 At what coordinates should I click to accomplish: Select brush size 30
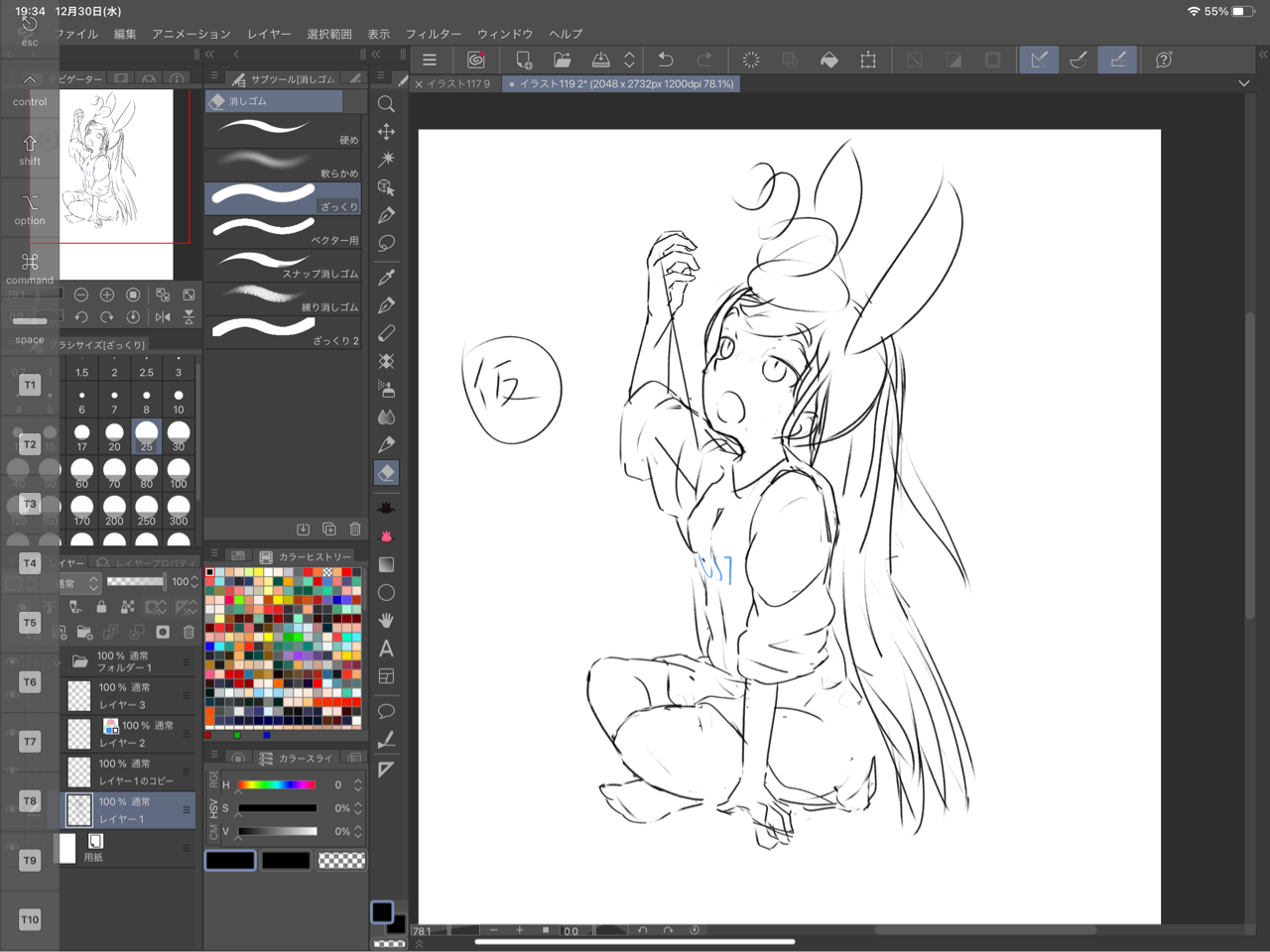(179, 435)
